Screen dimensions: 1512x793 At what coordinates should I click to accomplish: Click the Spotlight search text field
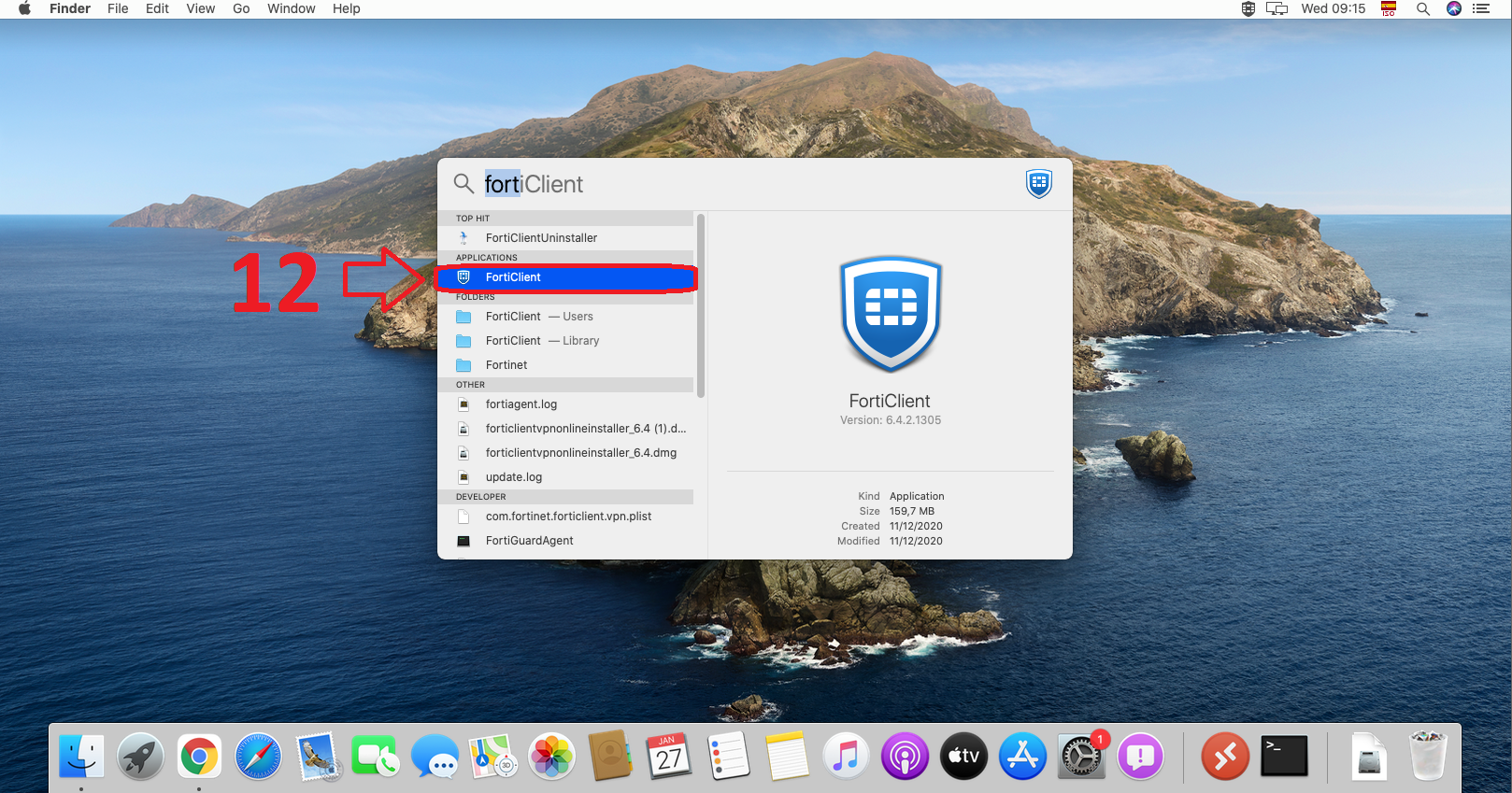click(x=748, y=184)
